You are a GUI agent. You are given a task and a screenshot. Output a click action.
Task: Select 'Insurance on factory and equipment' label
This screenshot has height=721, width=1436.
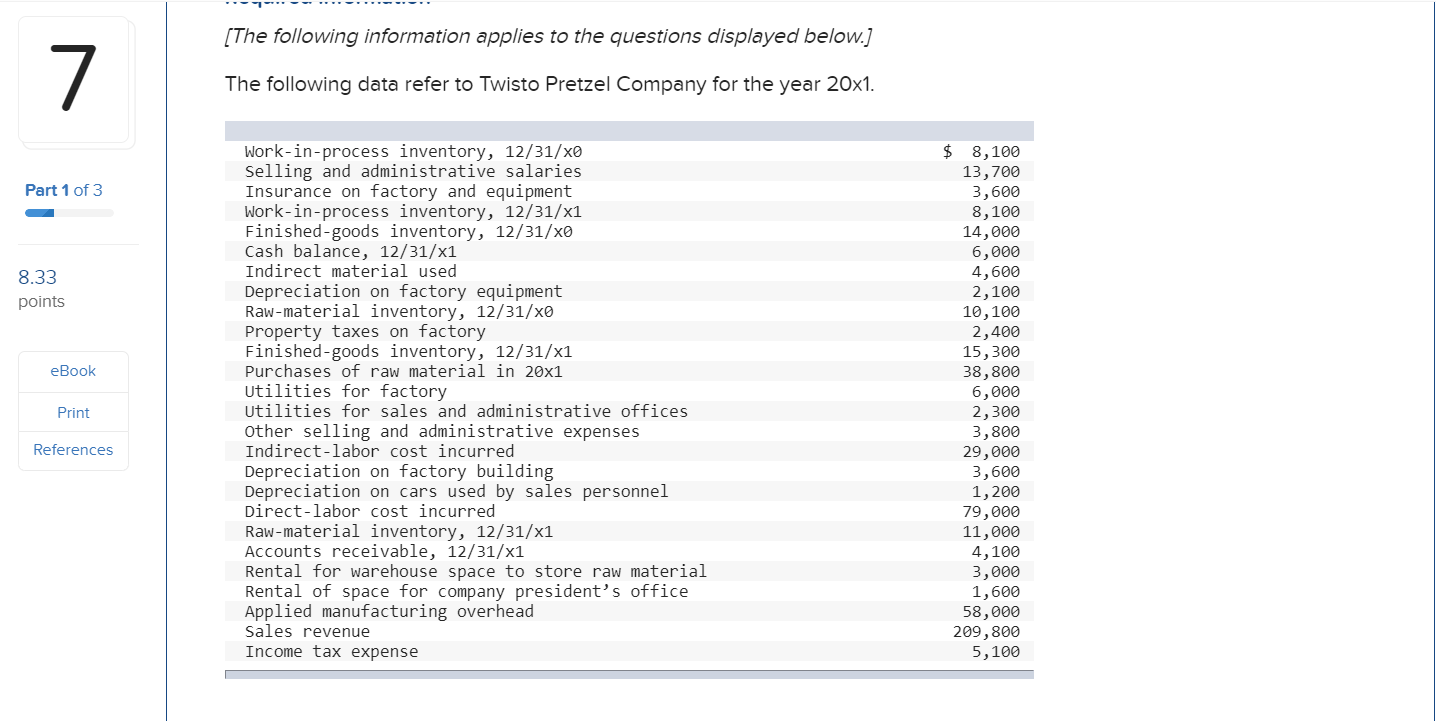pyautogui.click(x=408, y=191)
